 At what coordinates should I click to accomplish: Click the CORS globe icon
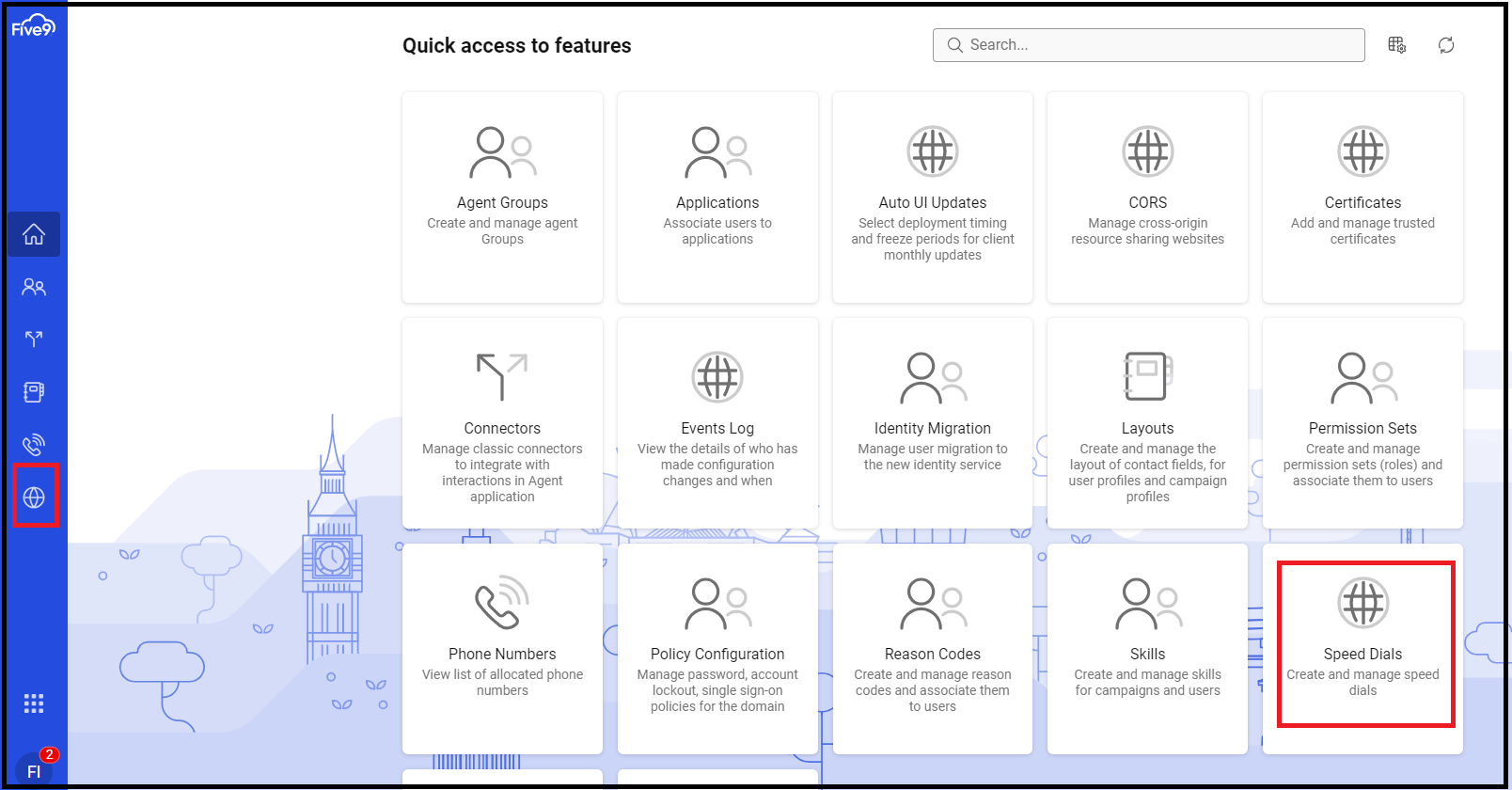pos(1148,151)
